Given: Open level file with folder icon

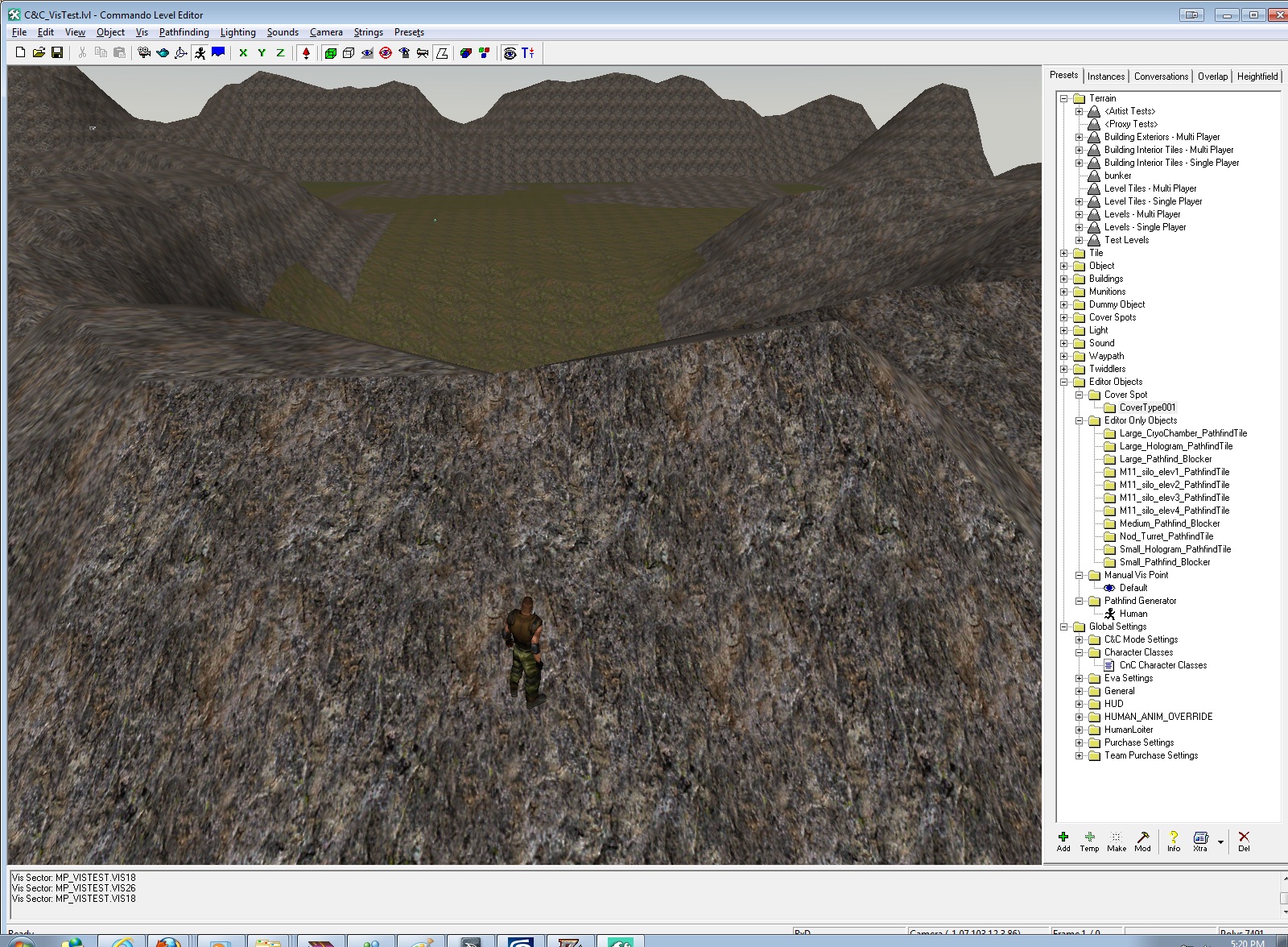Looking at the screenshot, I should point(39,53).
